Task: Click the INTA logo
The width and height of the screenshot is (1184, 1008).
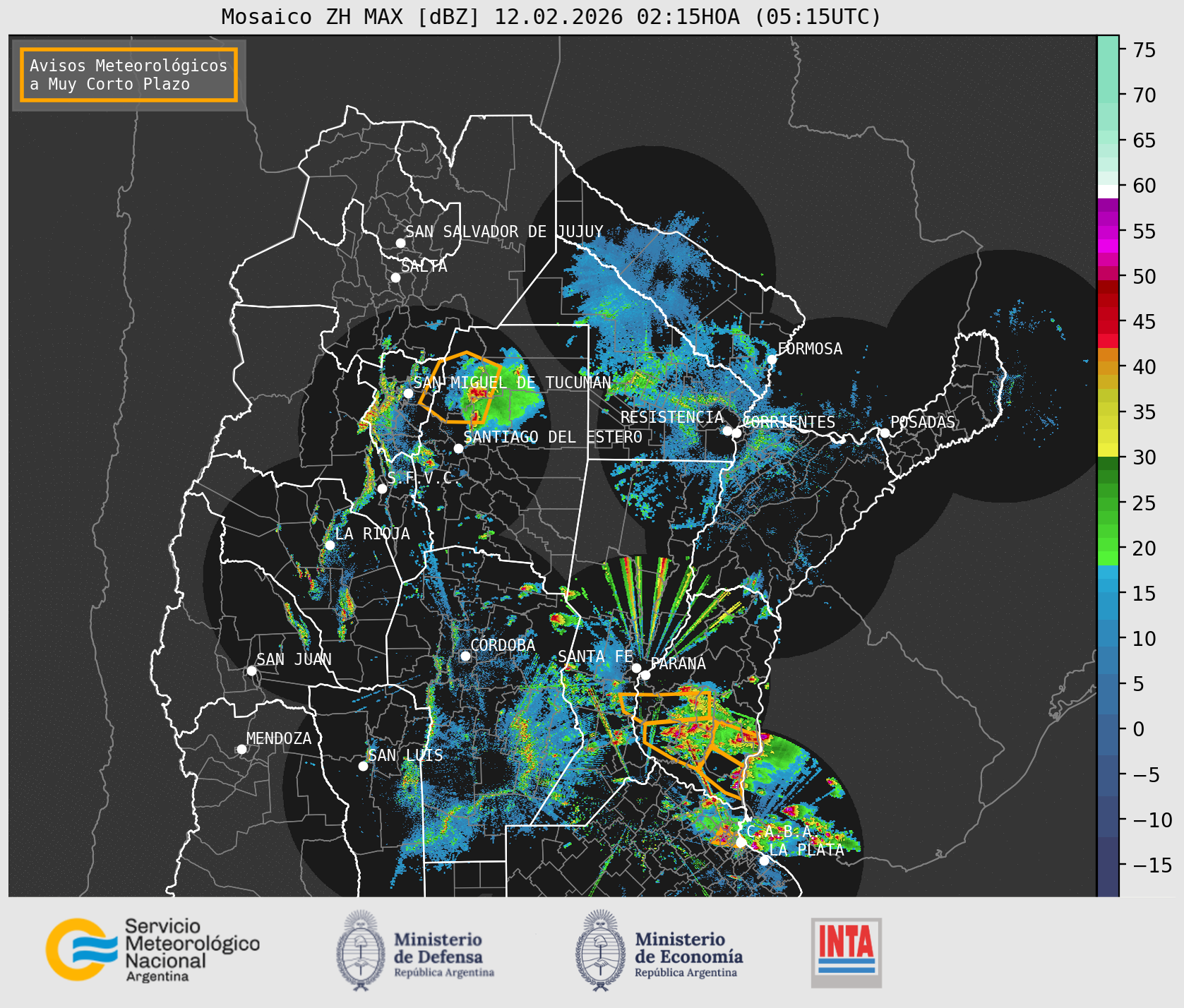Action: [847, 952]
